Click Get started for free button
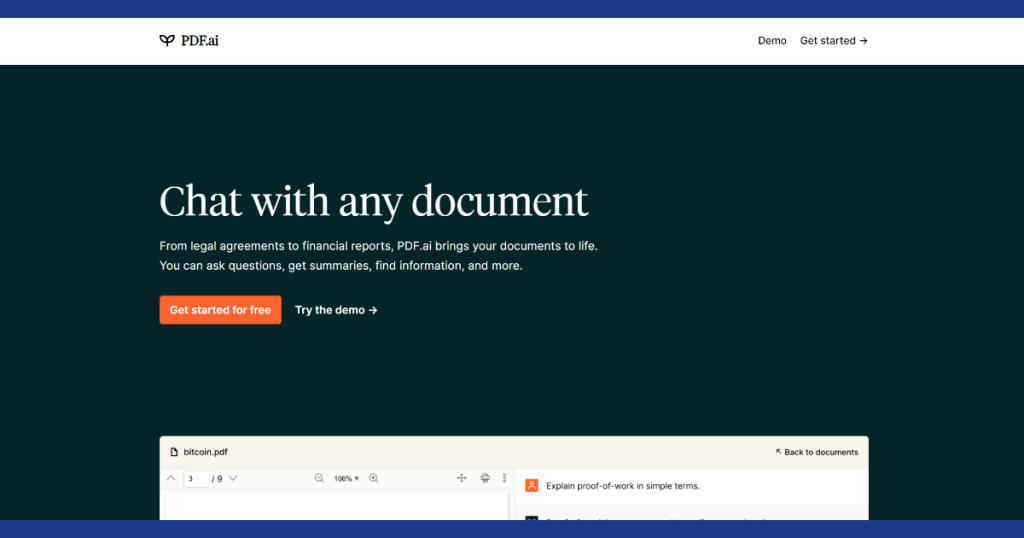Screen dimensions: 1024x538 [220, 310]
